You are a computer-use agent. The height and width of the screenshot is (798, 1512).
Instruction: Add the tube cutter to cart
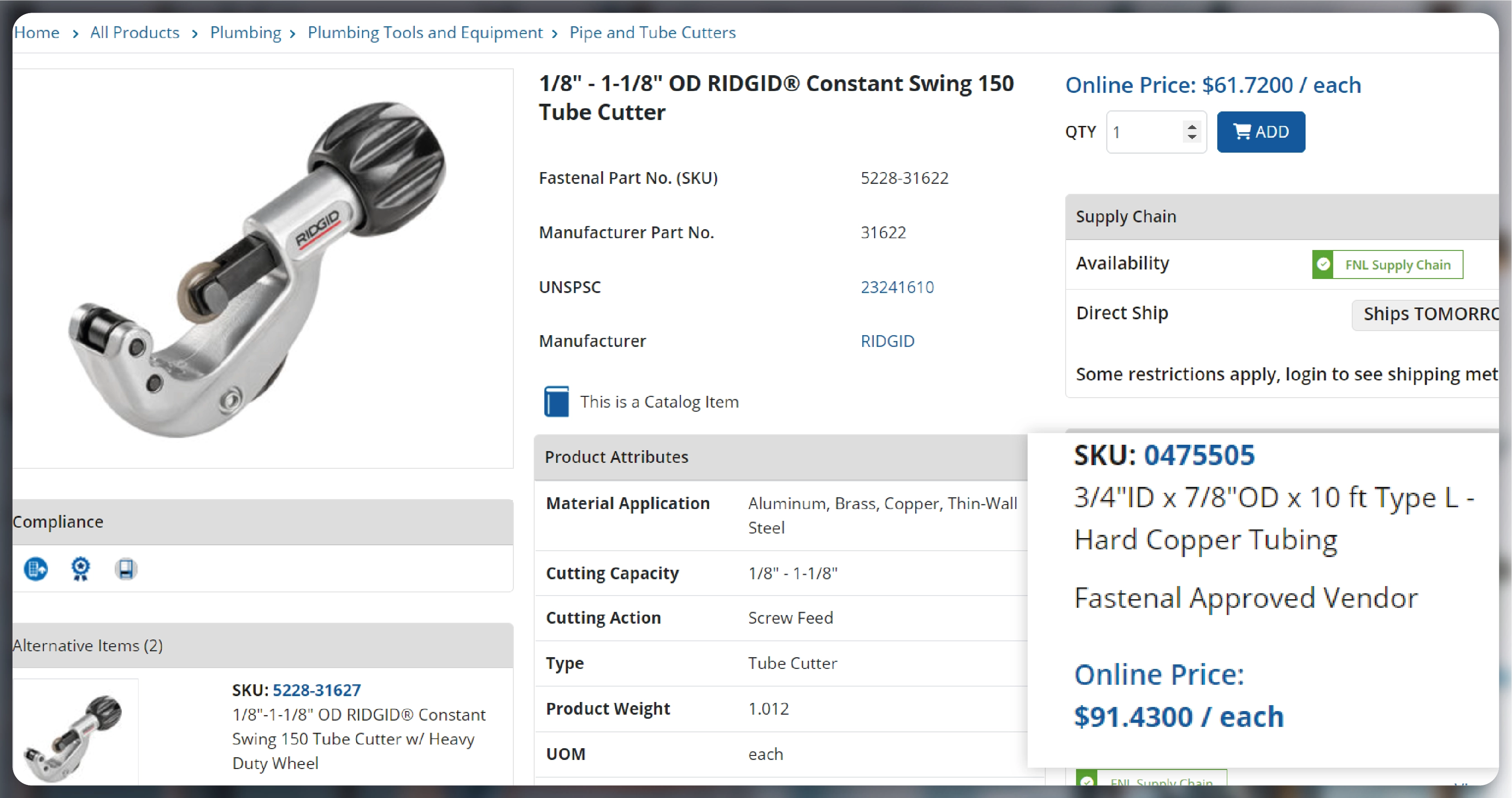[x=1261, y=132]
